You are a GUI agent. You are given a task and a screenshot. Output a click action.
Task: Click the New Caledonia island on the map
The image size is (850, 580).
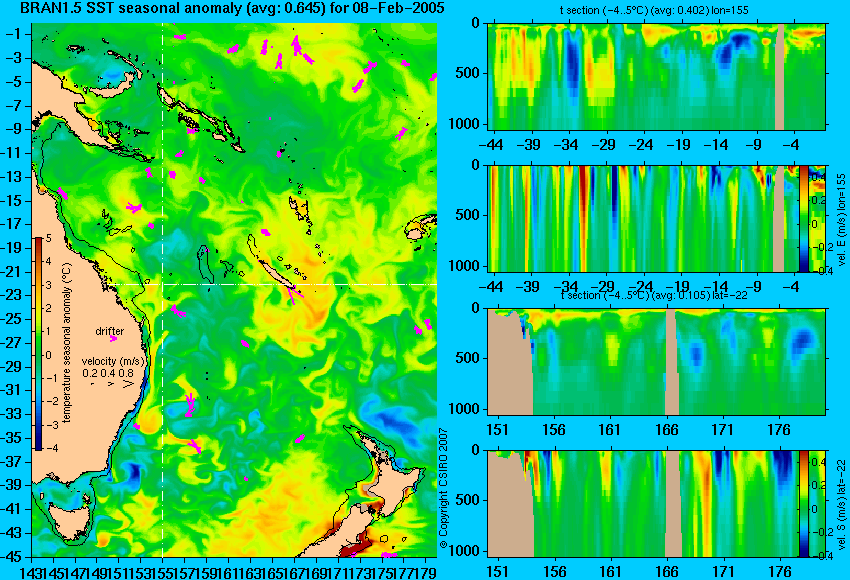coord(278,274)
